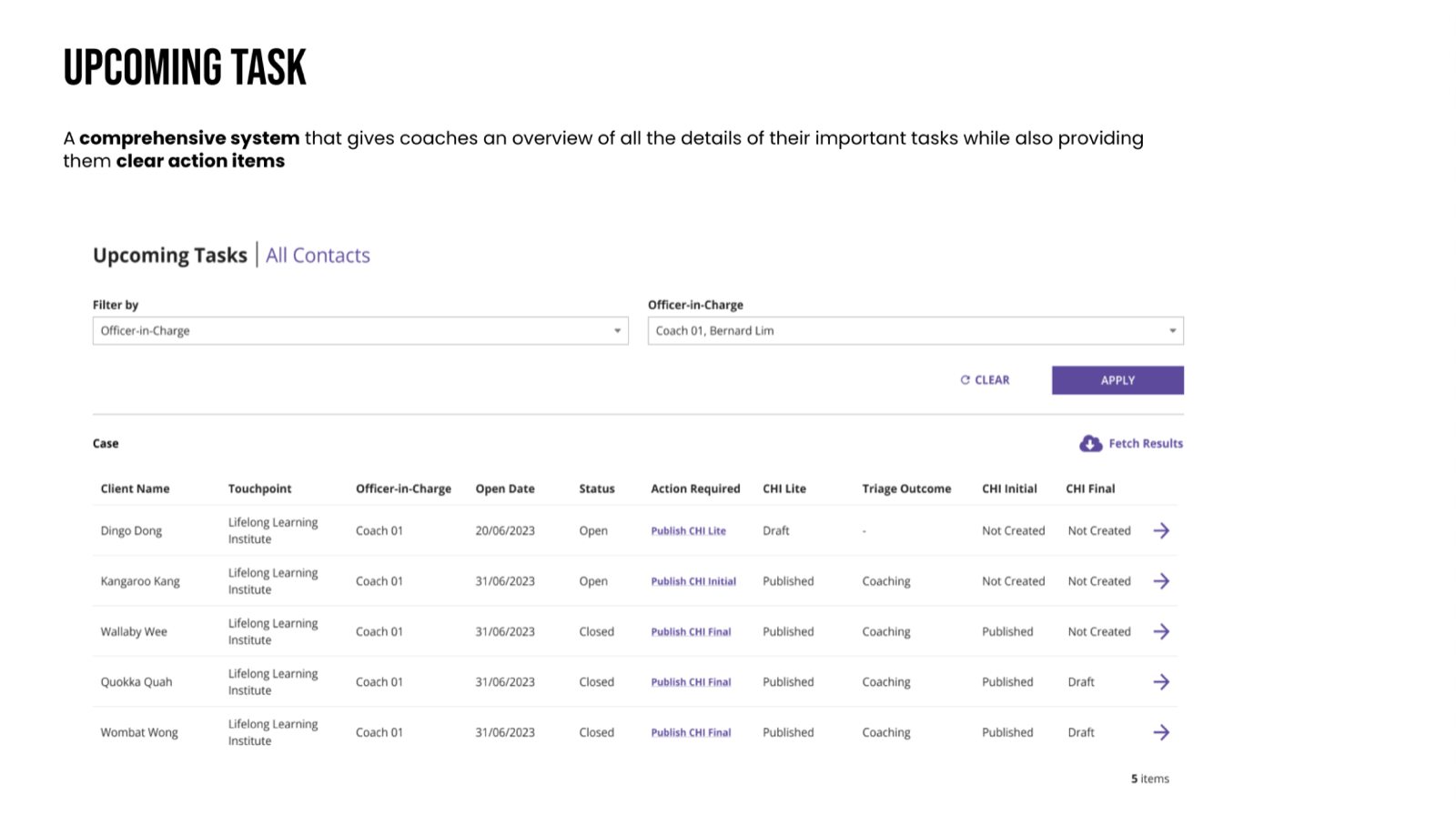Click the Touchpoint column header
Image resolution: width=1456 pixels, height=815 pixels.
[x=259, y=488]
